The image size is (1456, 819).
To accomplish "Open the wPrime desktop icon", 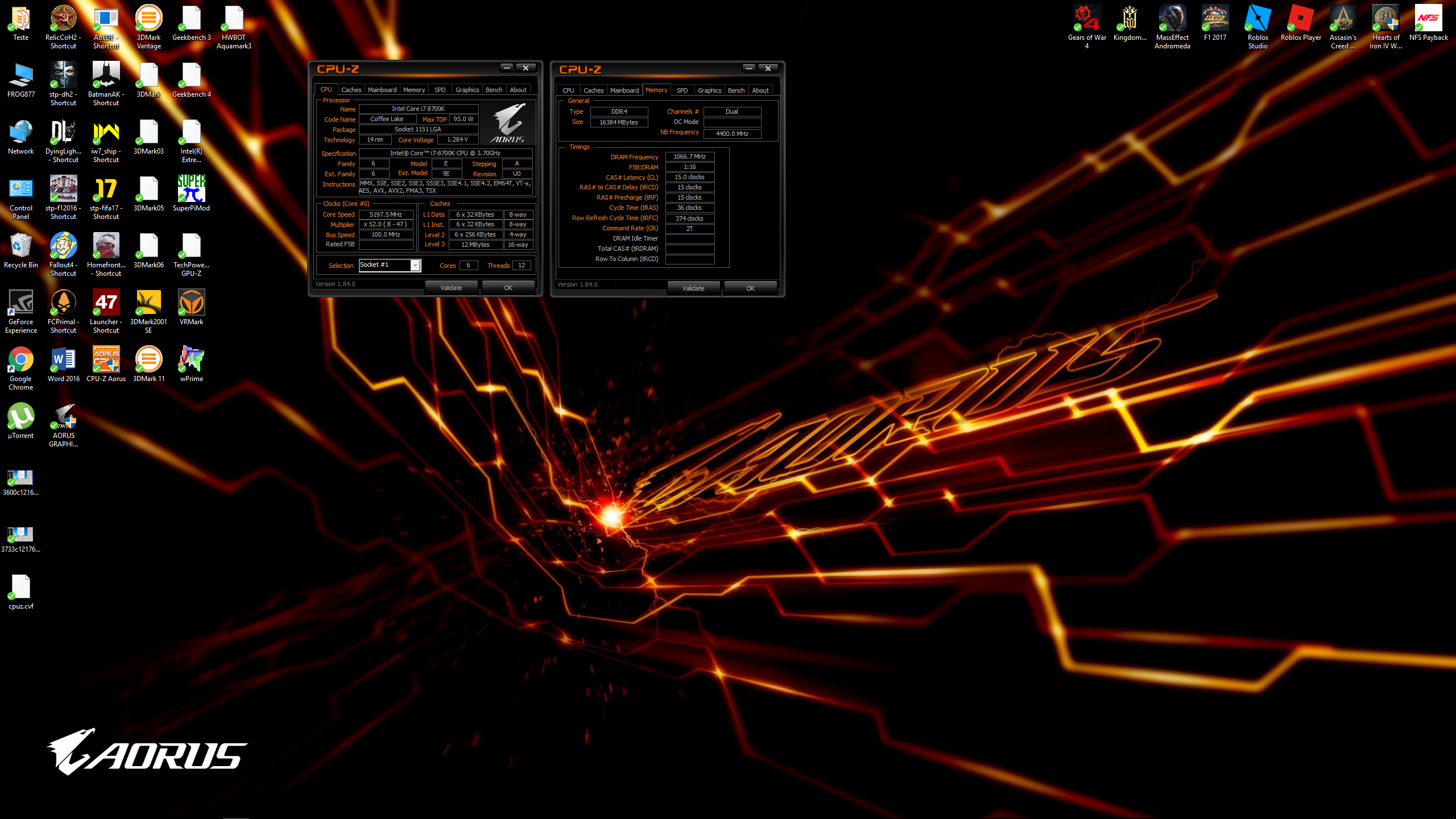I will (191, 364).
